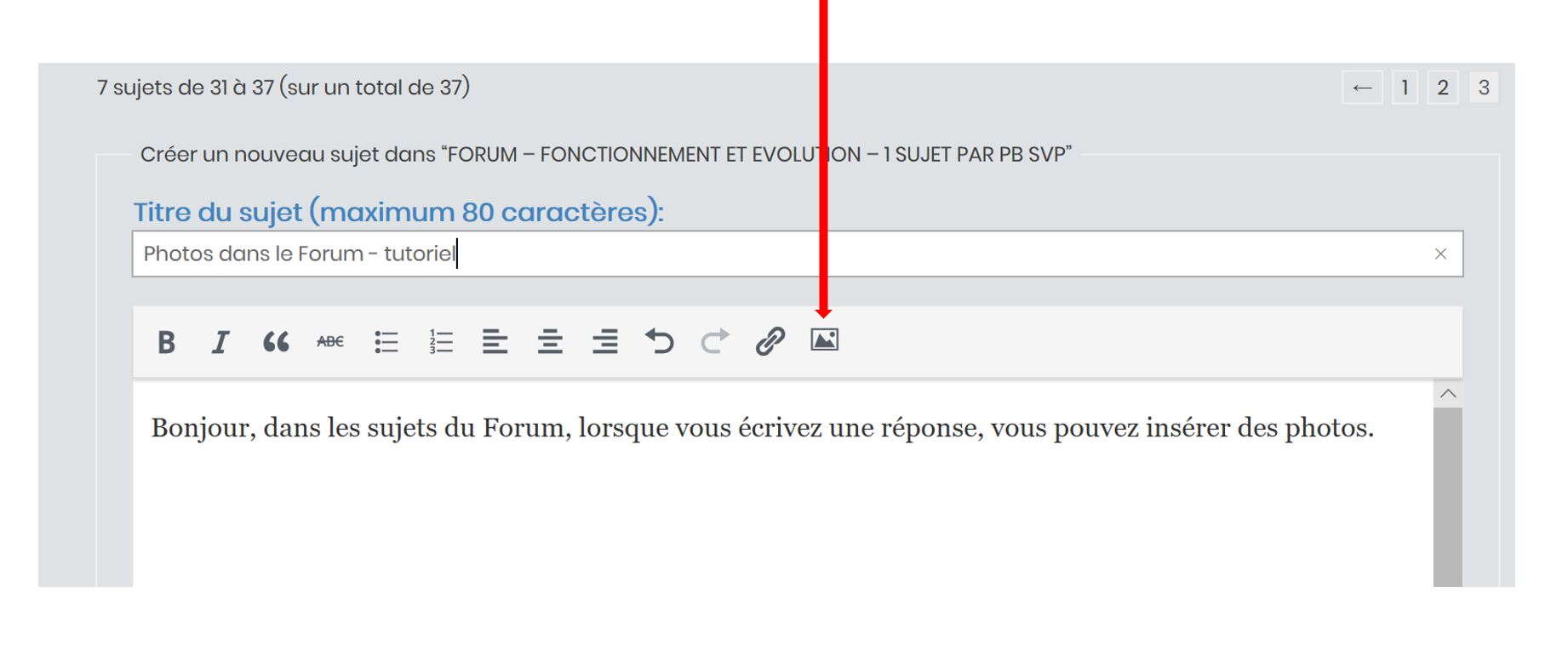
Task: Insert a blockquote with quote icon
Action: (276, 342)
